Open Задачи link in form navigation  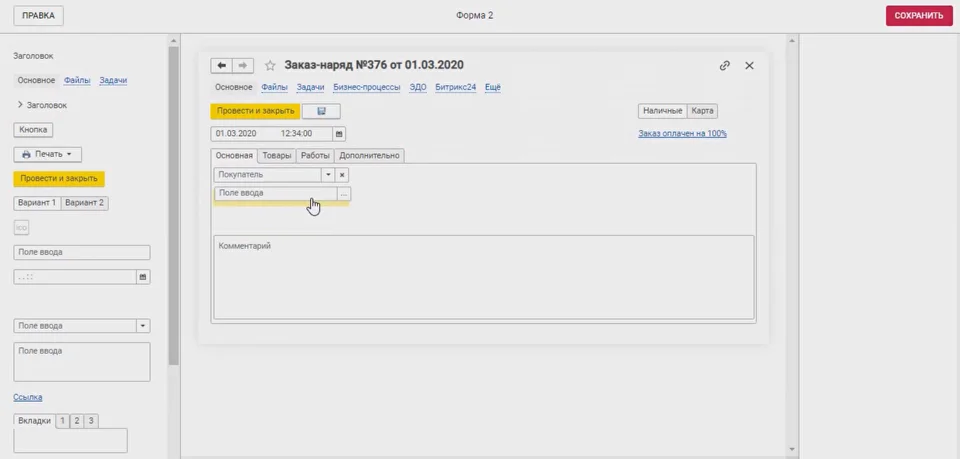[x=310, y=88]
